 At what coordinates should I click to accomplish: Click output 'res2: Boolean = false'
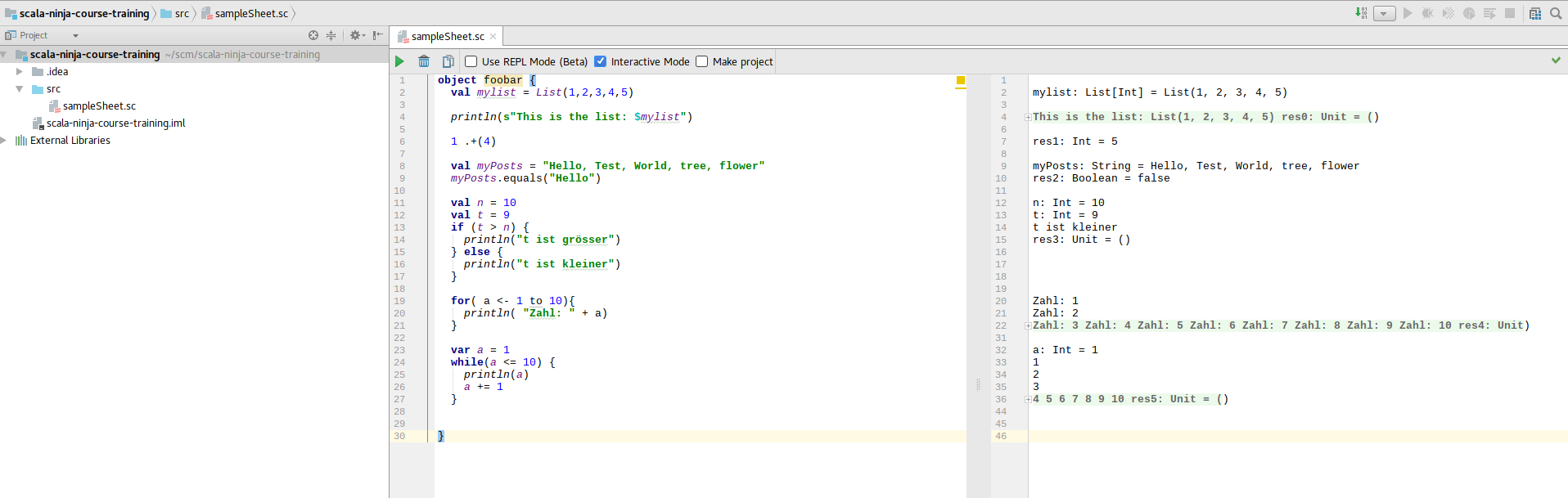pos(1101,178)
